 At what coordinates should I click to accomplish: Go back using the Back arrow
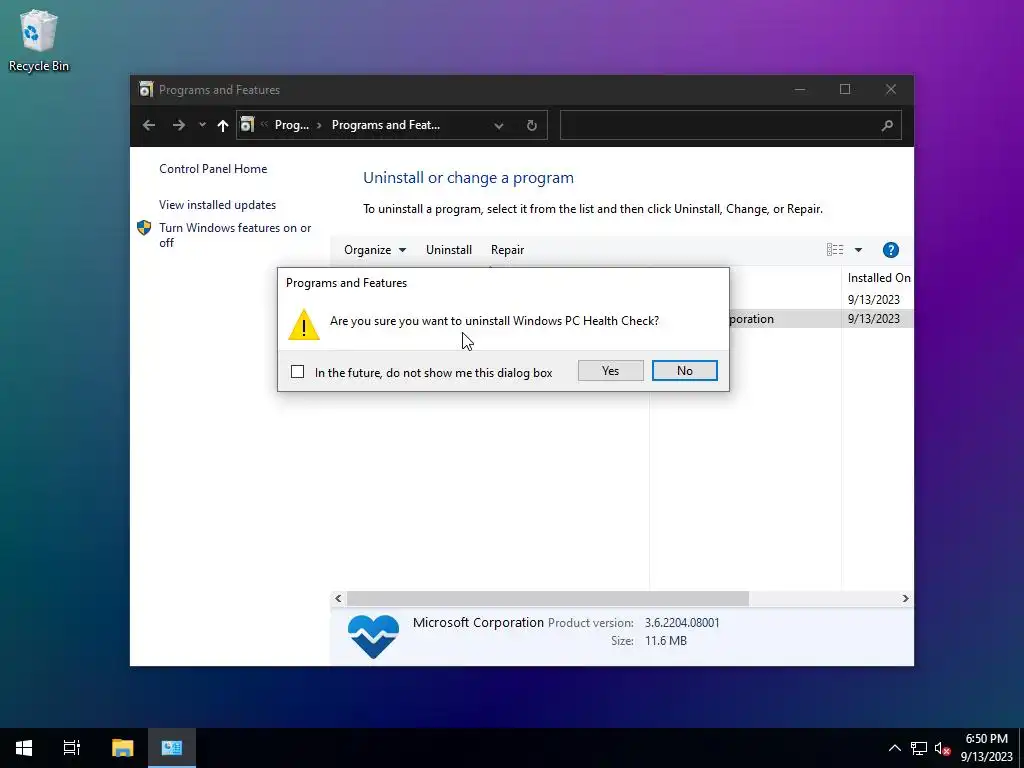click(149, 125)
